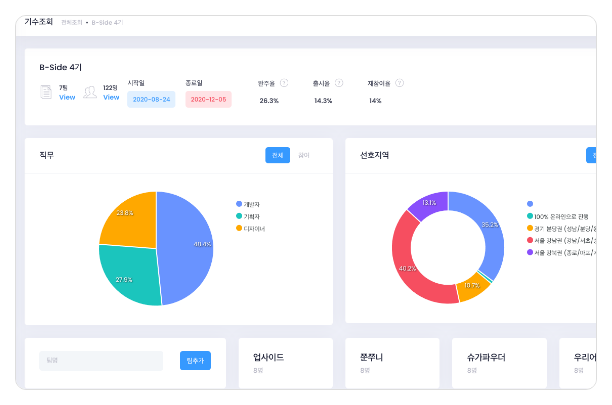Select the start date 2020-08-24 field
Screen dimensions: 612x405
click(x=151, y=100)
